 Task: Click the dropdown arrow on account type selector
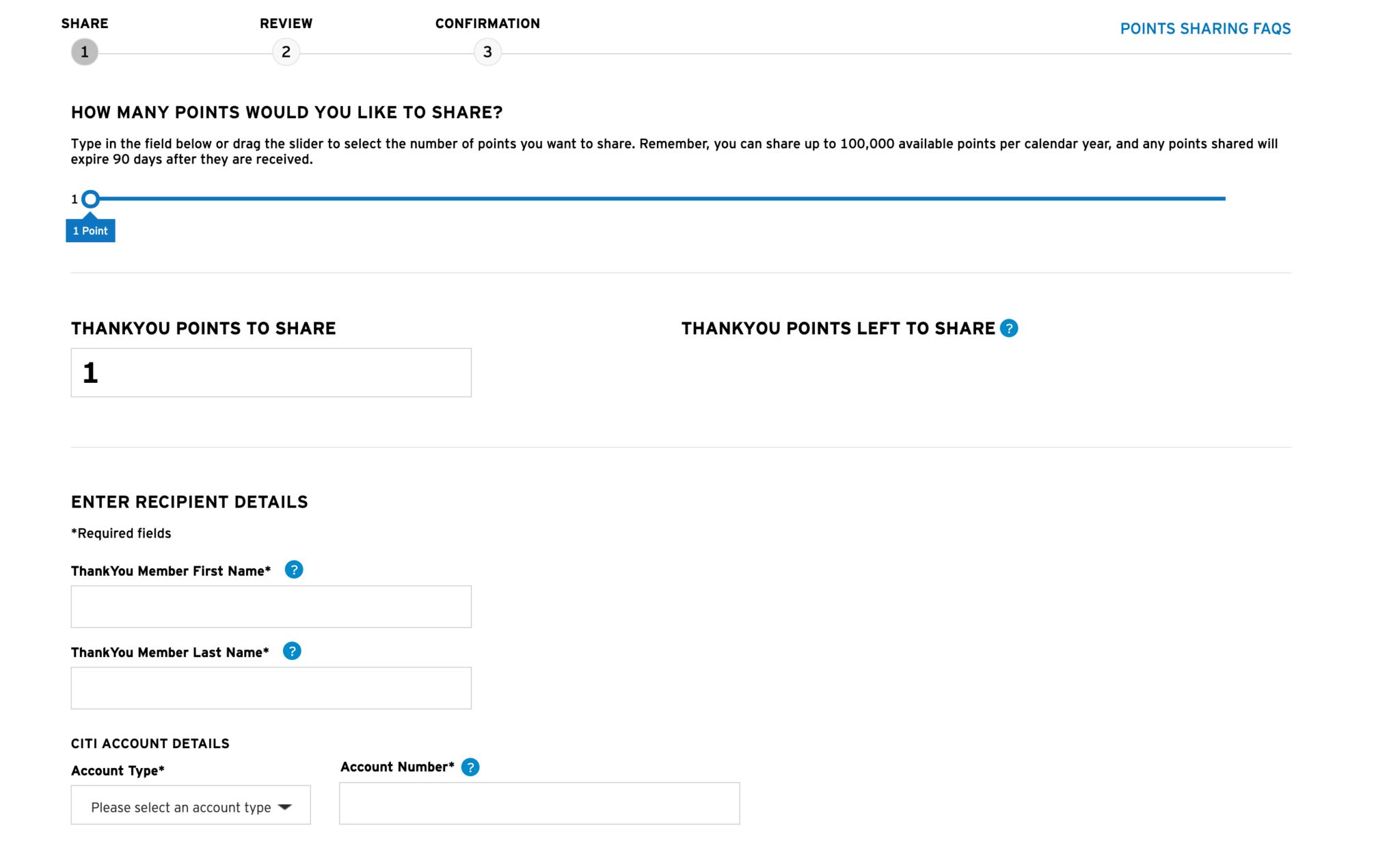(284, 807)
